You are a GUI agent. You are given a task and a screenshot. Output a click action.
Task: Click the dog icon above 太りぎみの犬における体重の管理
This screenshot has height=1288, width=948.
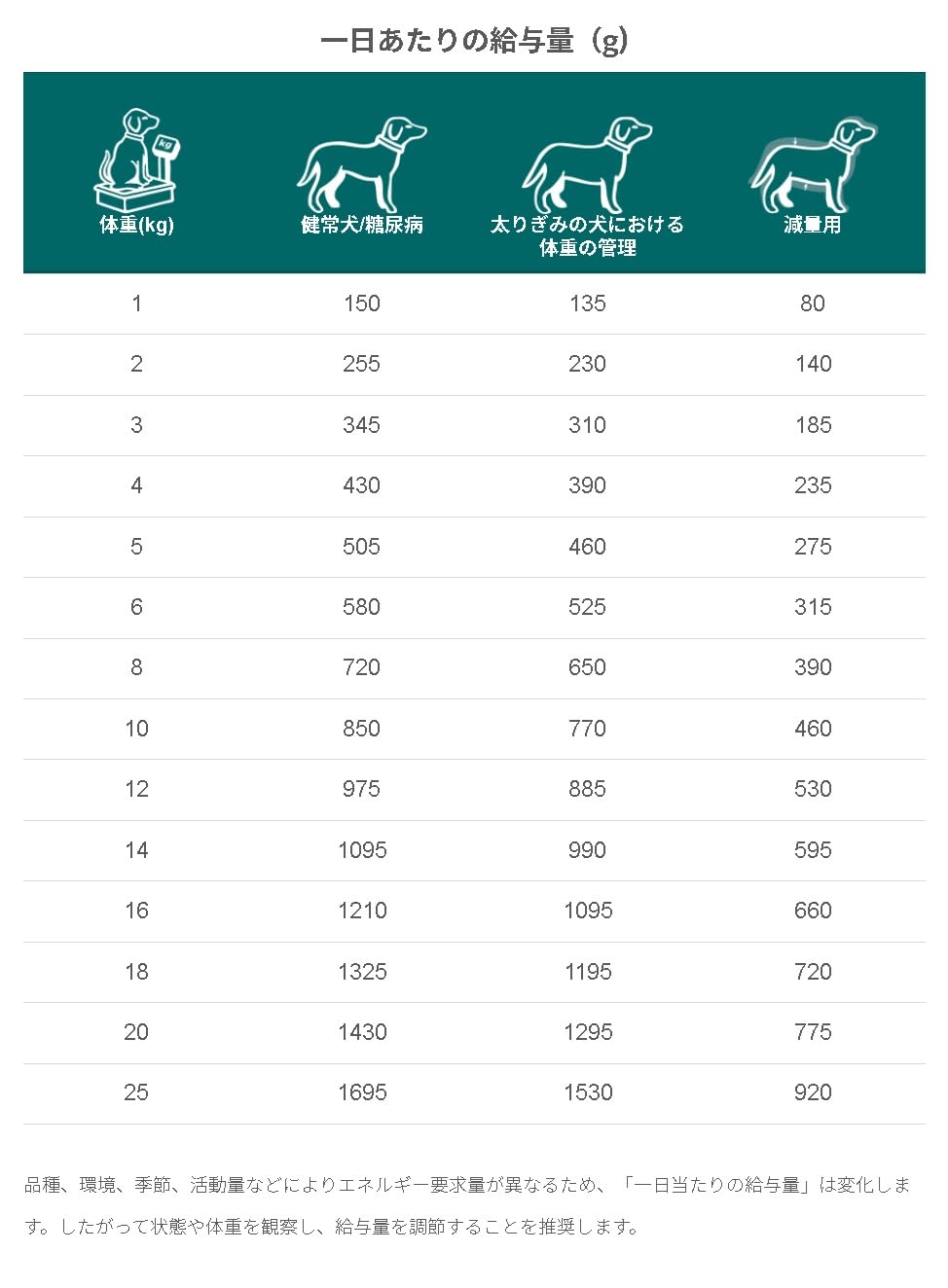point(587,162)
